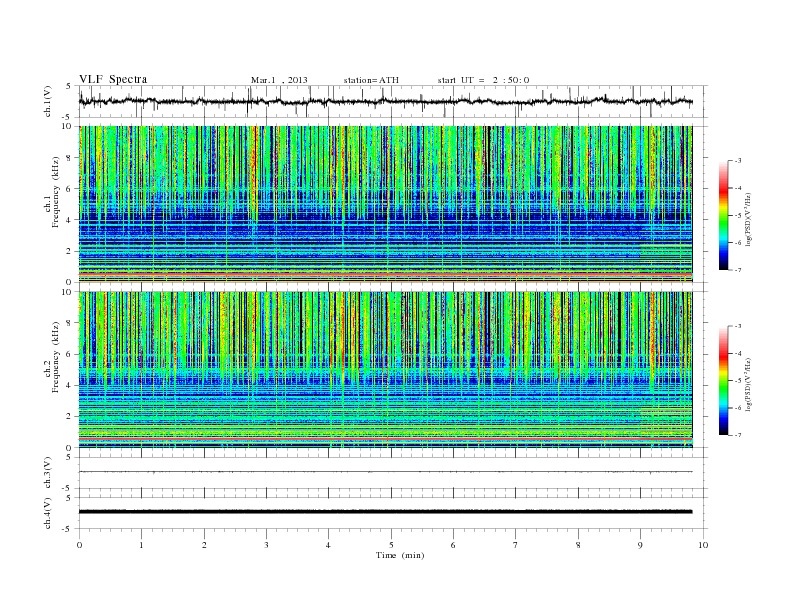Click the "ch.1(V)" waveform axis label
Screen dimensions: 792x612
(x=48, y=101)
